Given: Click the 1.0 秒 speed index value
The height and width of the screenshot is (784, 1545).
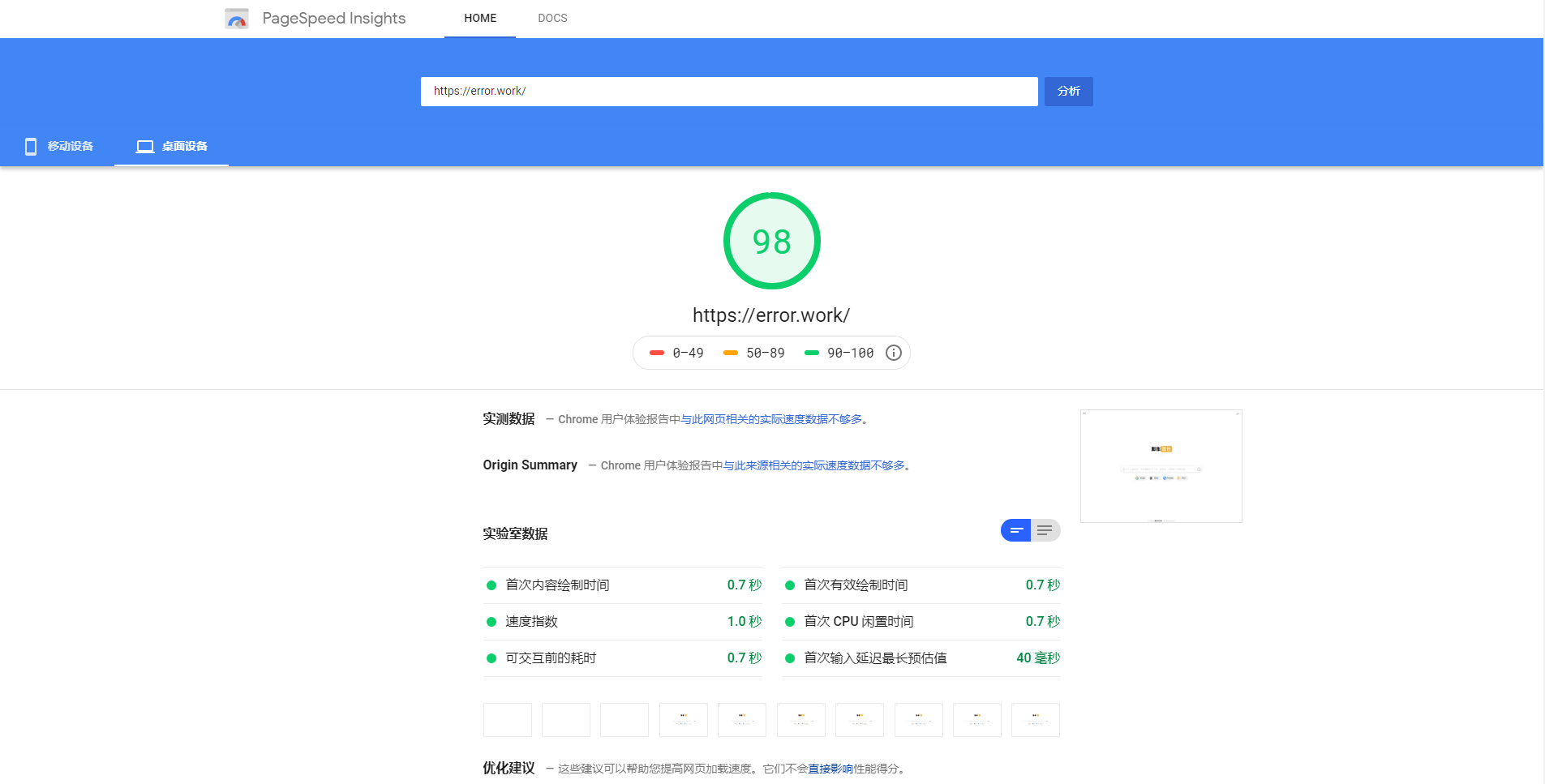Looking at the screenshot, I should pyautogui.click(x=744, y=622).
